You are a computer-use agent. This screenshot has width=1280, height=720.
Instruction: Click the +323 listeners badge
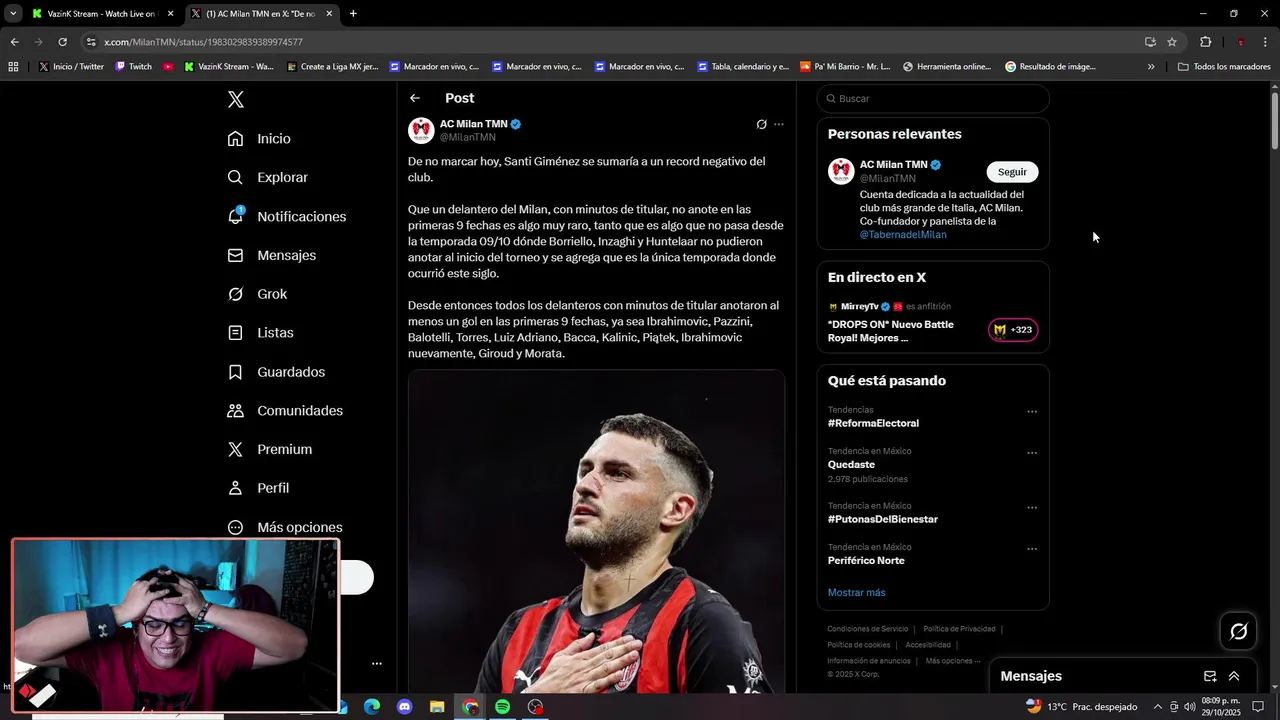tap(1013, 330)
